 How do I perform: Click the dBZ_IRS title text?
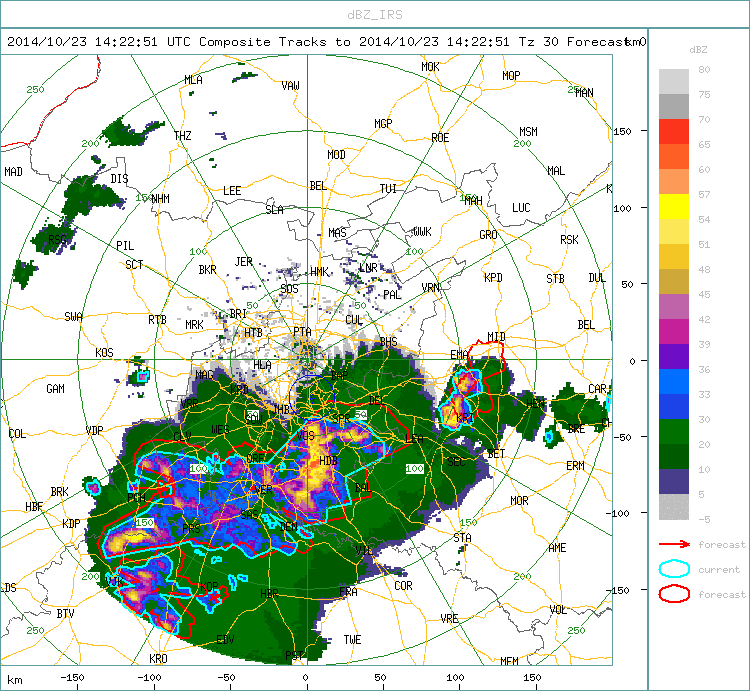375,15
